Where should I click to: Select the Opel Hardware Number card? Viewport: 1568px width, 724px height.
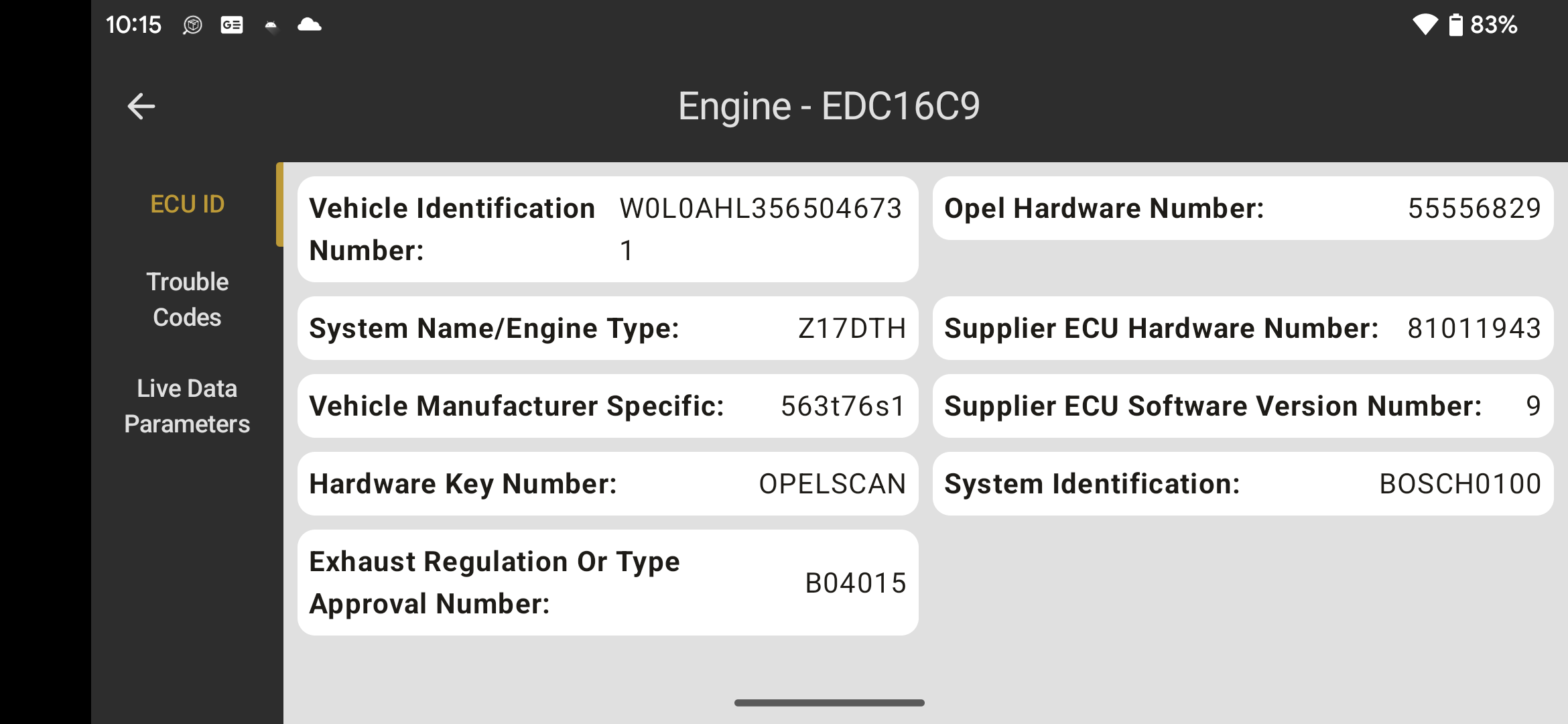(1243, 208)
